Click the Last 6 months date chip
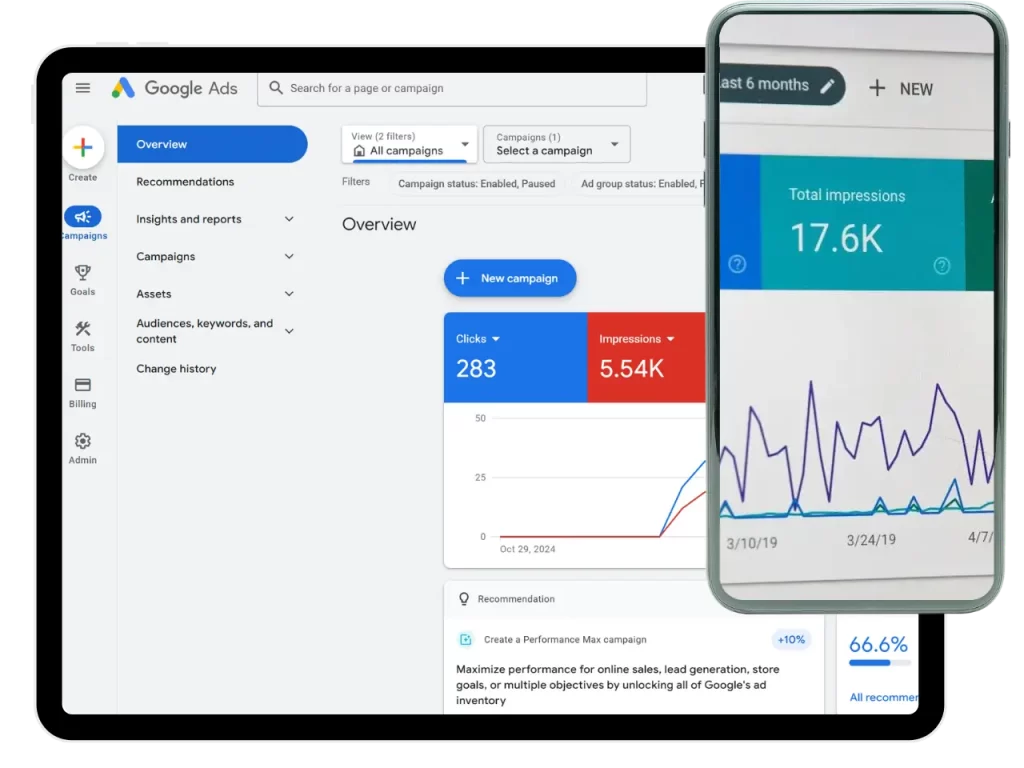Screen dimensions: 1024x768 (780, 85)
